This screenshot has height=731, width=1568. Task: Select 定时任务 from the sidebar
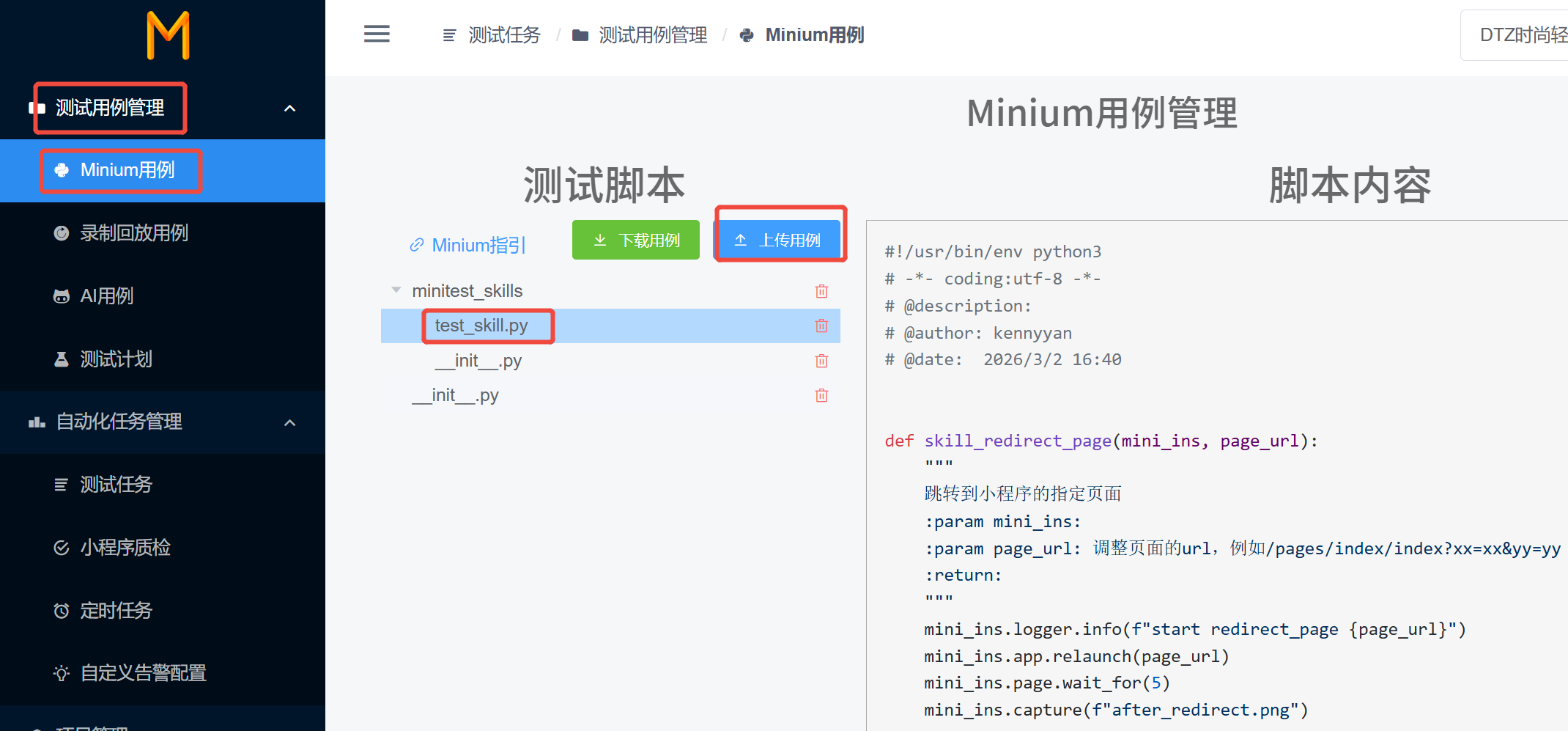163,611
